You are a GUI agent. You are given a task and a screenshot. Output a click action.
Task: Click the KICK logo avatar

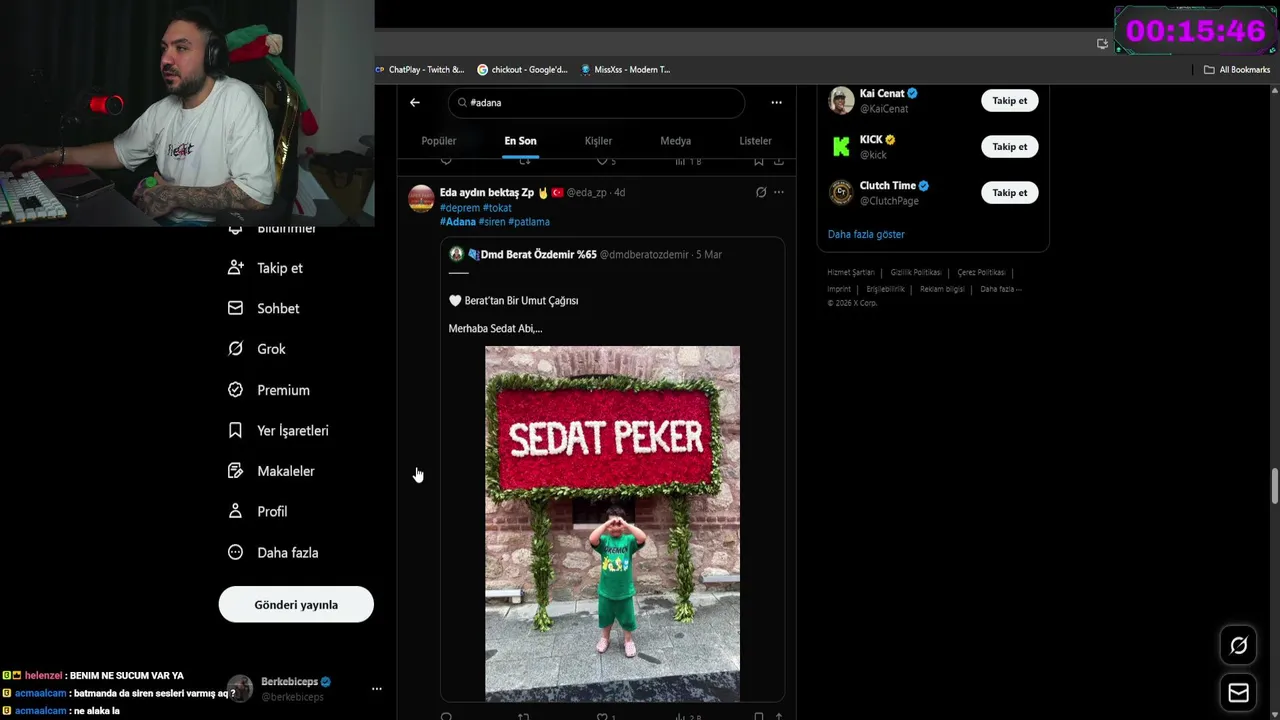click(x=841, y=146)
